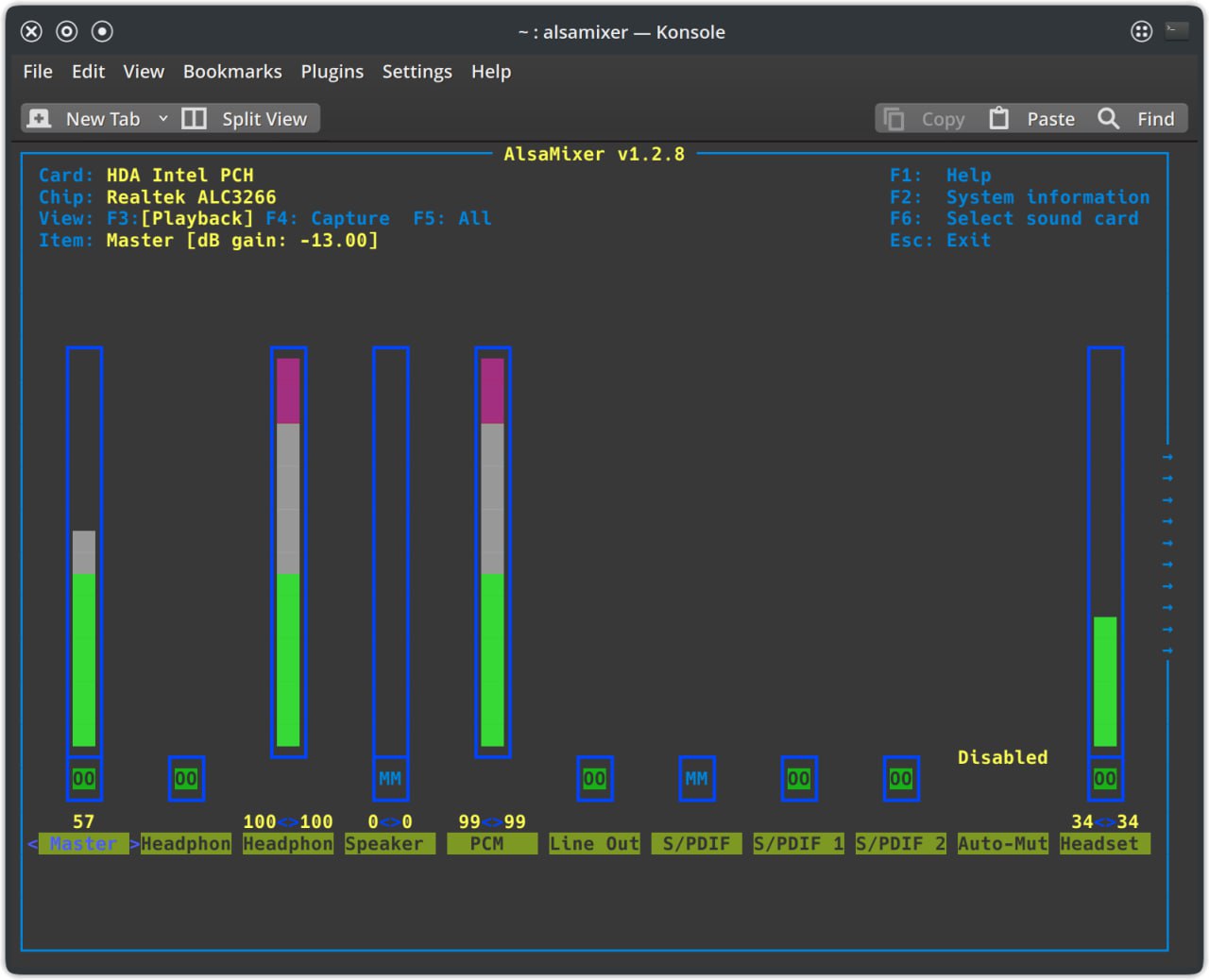Toggle mute on the Headset channel
The image size is (1209, 980).
(1105, 779)
